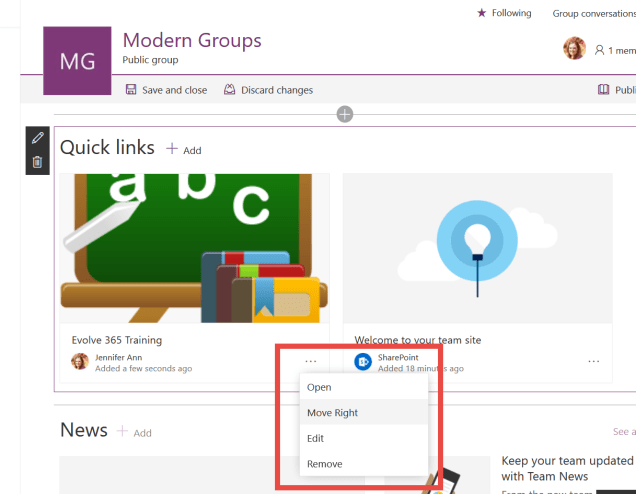Click Discard changes button

[268, 90]
